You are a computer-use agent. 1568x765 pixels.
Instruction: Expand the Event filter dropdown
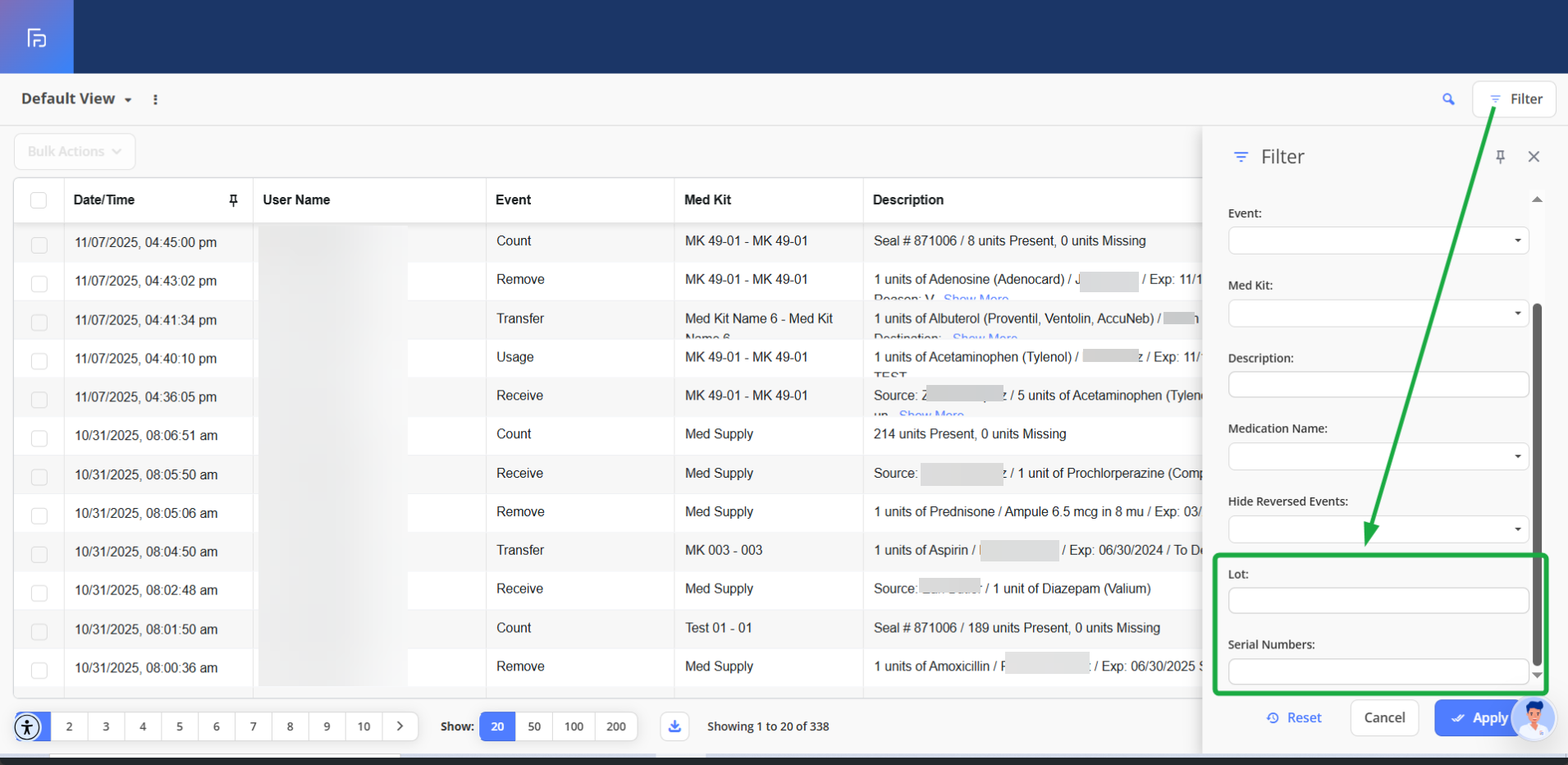1378,240
